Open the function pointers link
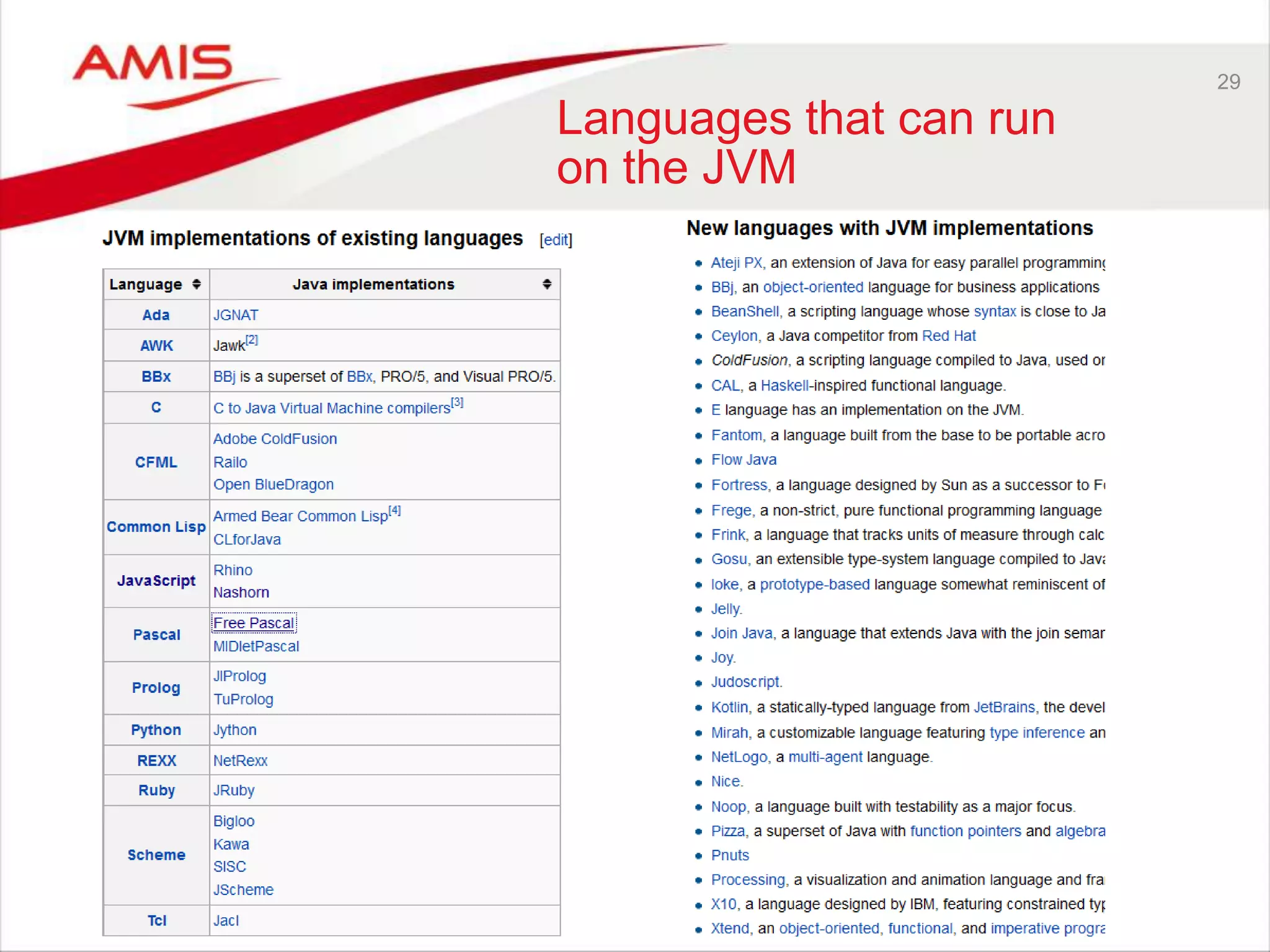The width and height of the screenshot is (1270, 952). coord(966,831)
